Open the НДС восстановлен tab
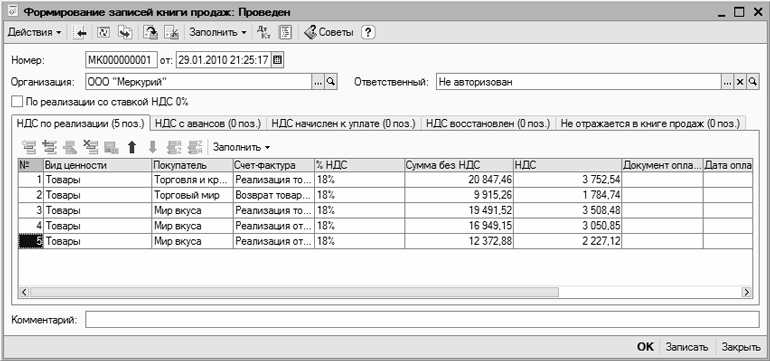The width and height of the screenshot is (770, 361). point(488,123)
